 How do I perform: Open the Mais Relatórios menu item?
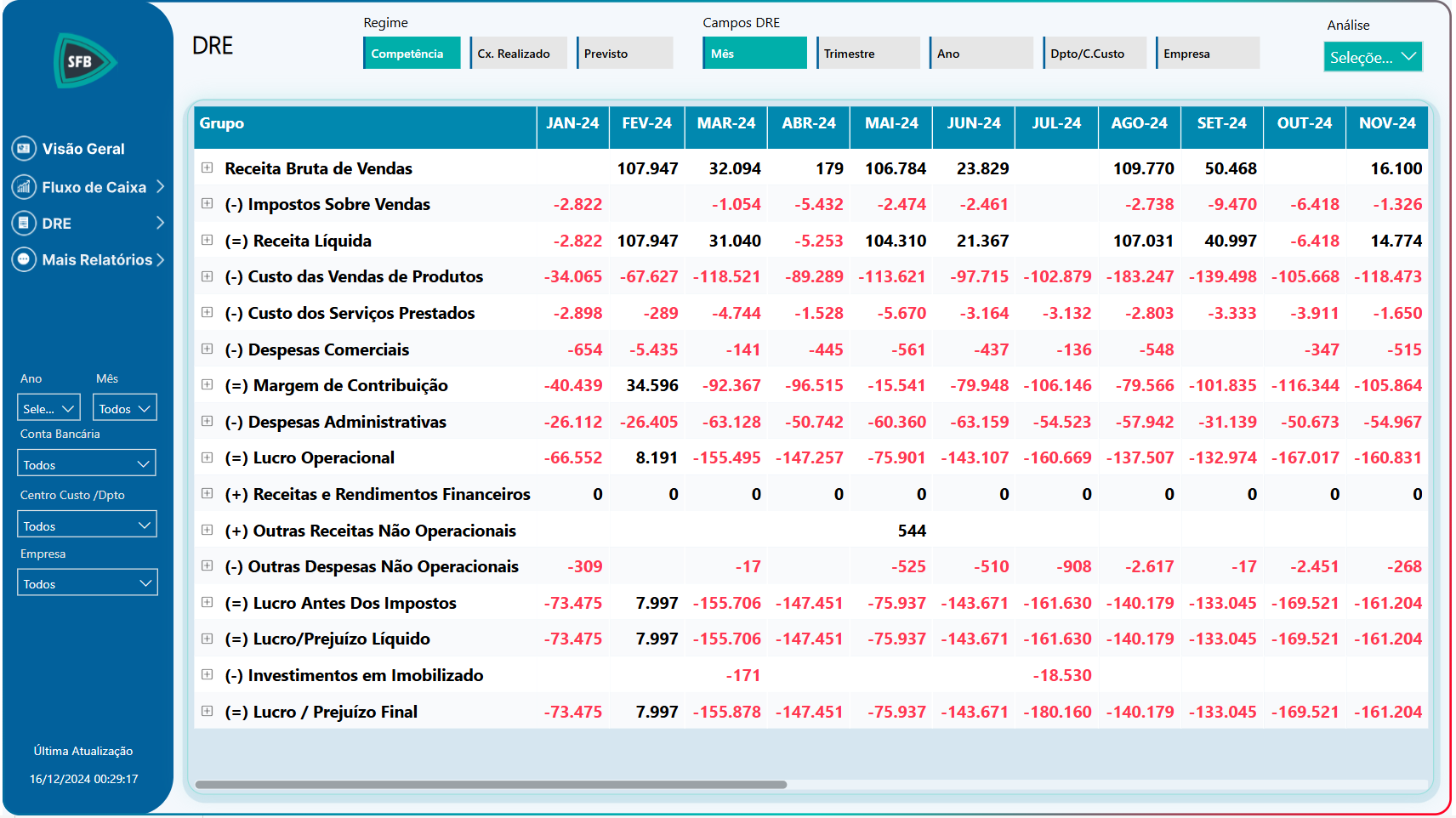click(97, 259)
